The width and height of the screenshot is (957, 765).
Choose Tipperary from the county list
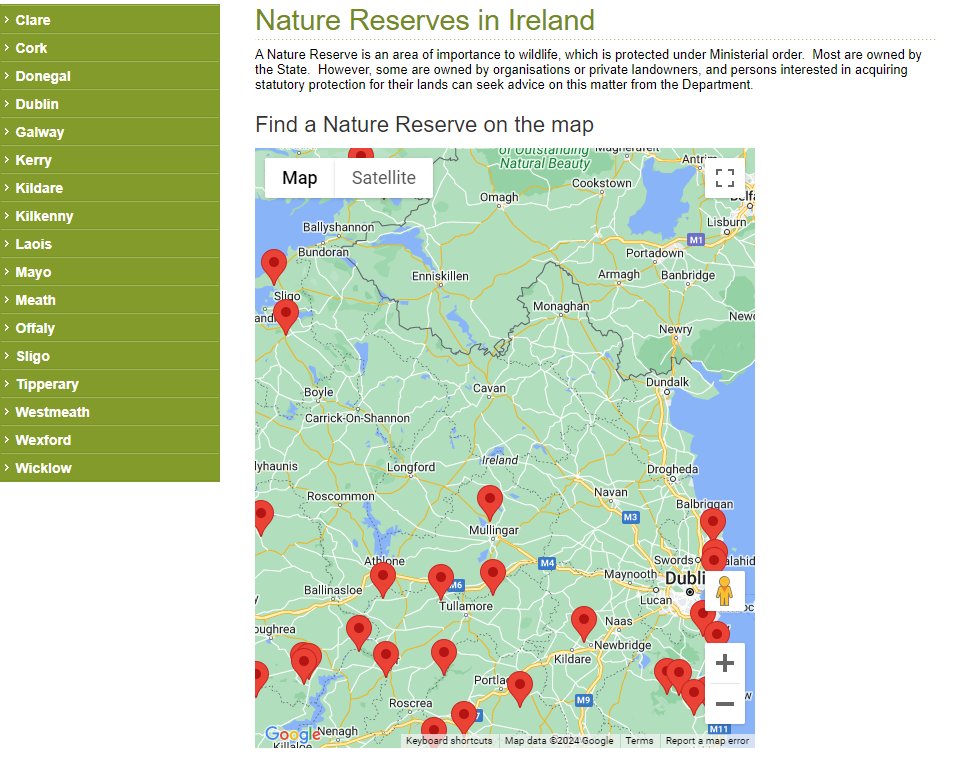110,385
